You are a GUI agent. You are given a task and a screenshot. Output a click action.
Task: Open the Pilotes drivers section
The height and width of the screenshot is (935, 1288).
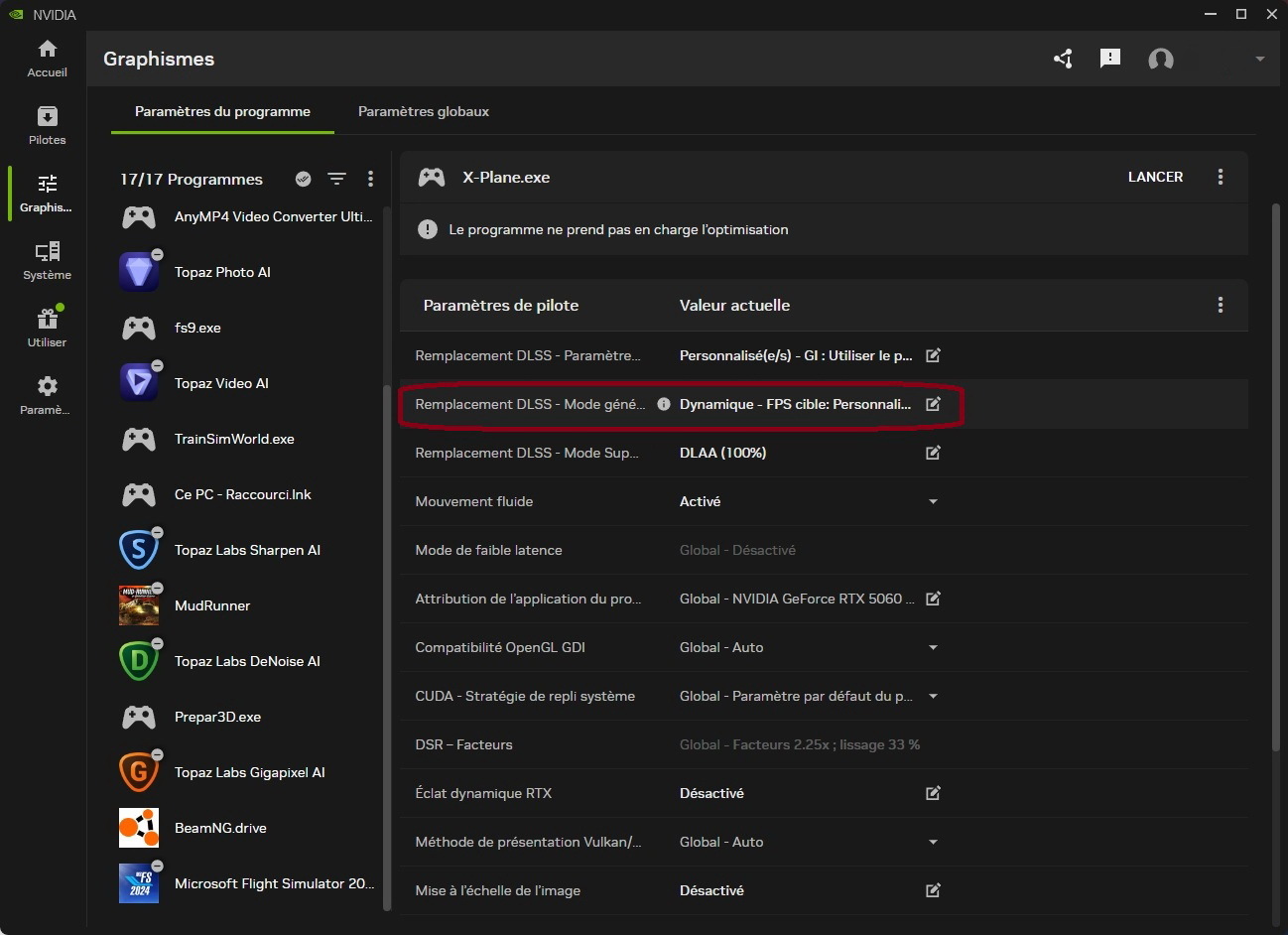point(47,126)
